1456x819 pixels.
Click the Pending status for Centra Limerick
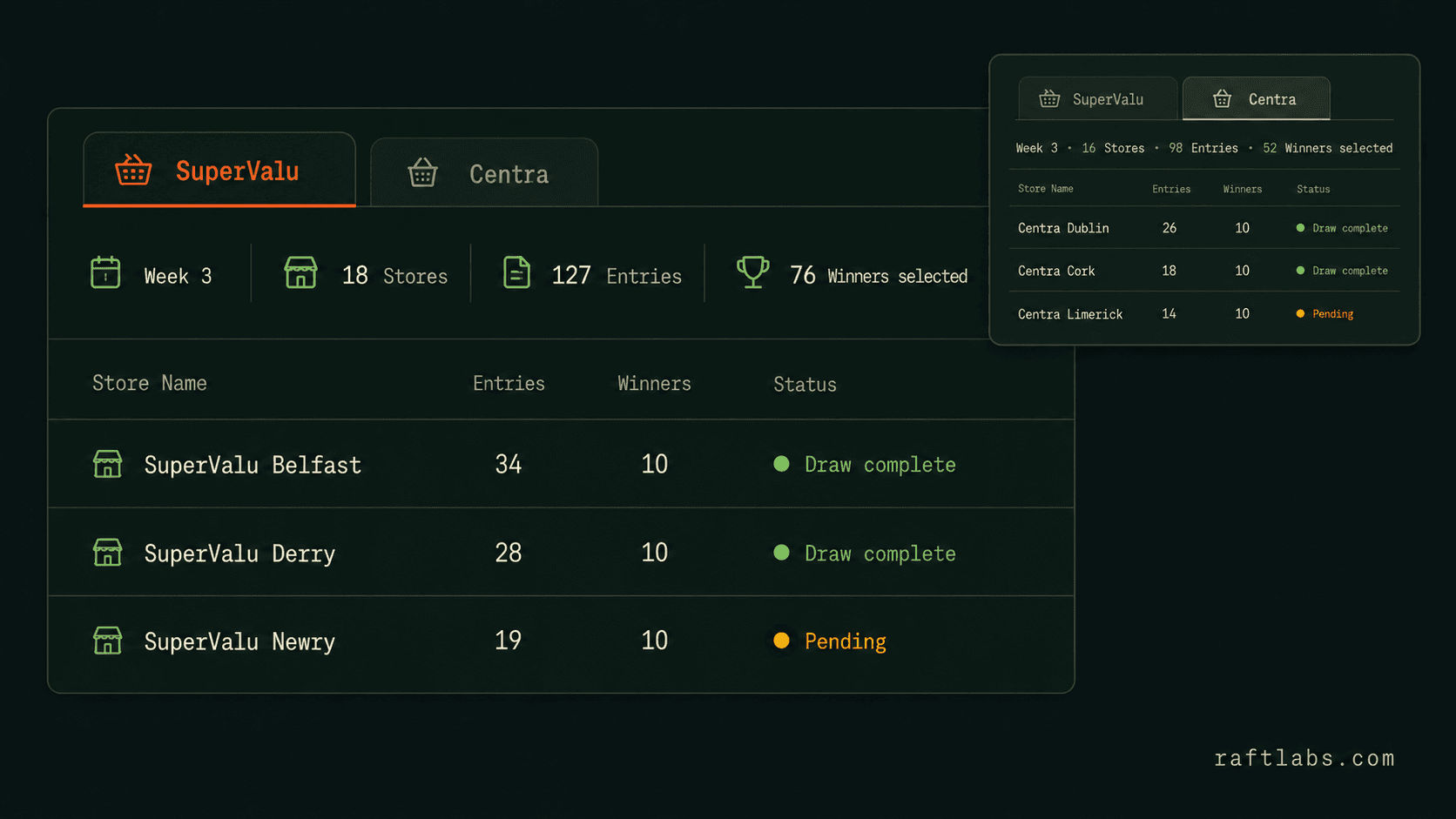[x=1332, y=313]
